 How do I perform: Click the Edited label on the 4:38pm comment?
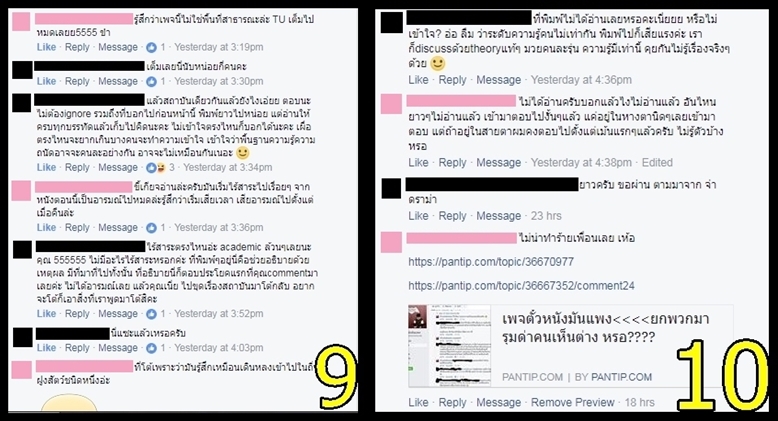(x=657, y=162)
